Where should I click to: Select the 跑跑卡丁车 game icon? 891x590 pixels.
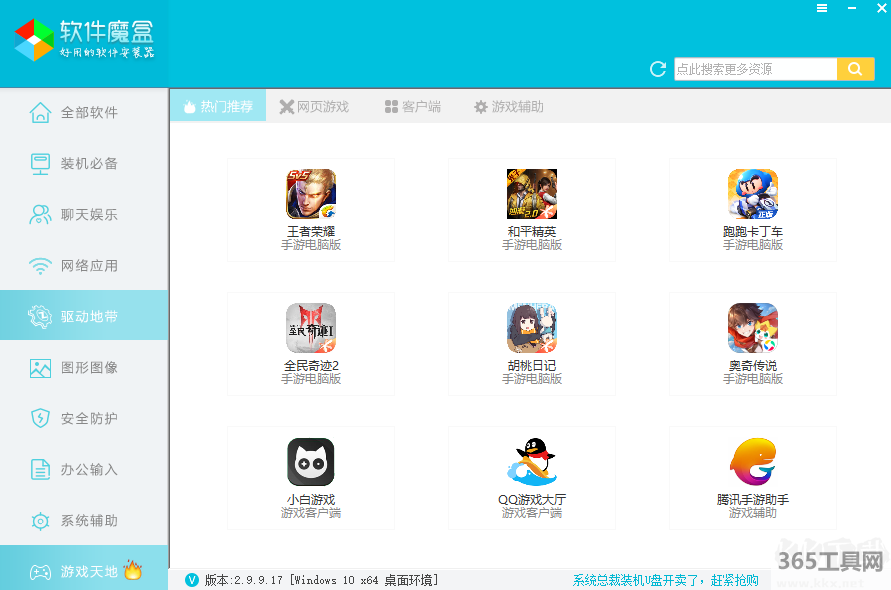point(752,194)
